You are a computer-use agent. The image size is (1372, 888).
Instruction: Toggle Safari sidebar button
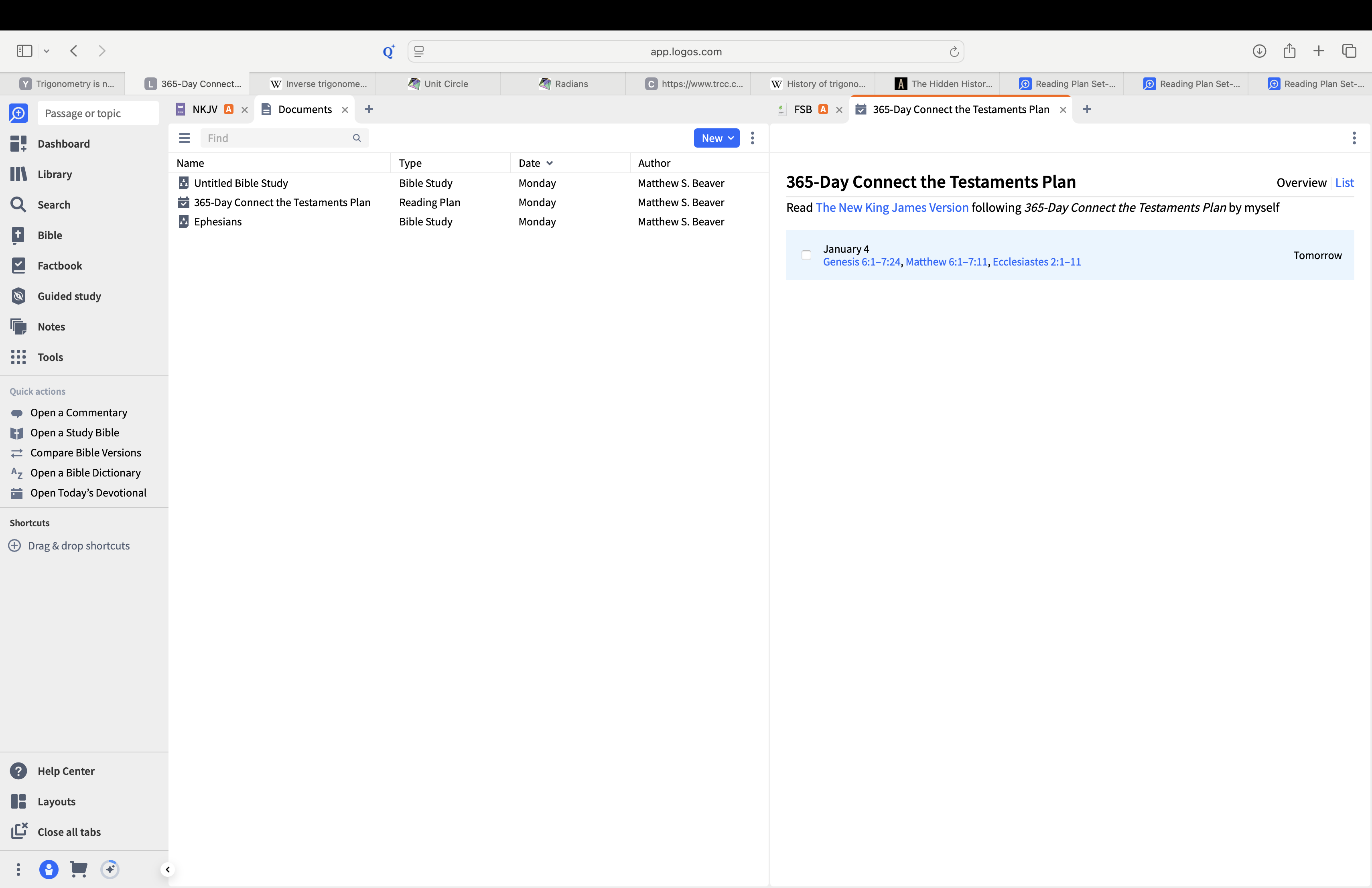click(24, 51)
